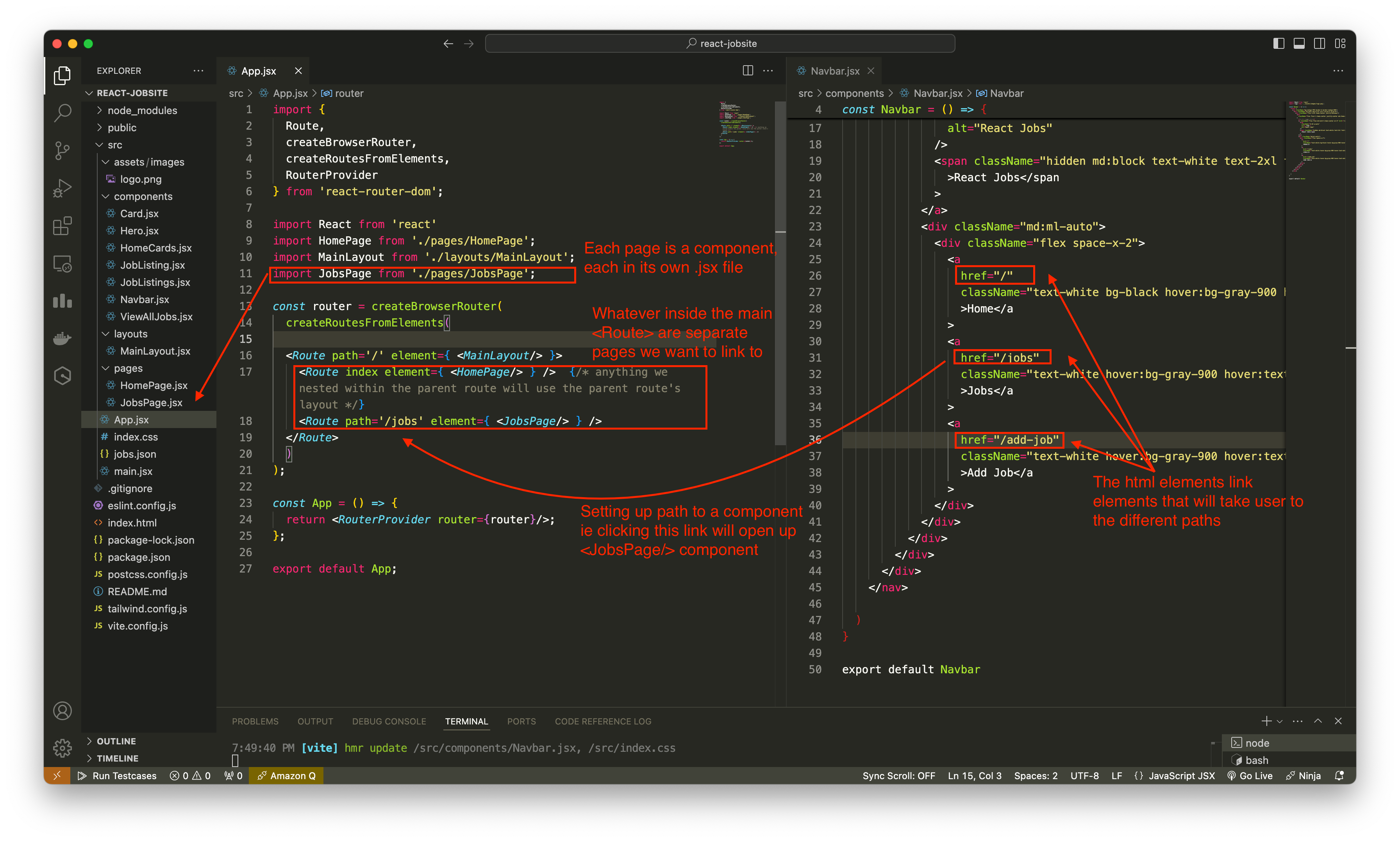Open remote window indicator in status bar
This screenshot has height=842, width=1400.
pyautogui.click(x=57, y=776)
